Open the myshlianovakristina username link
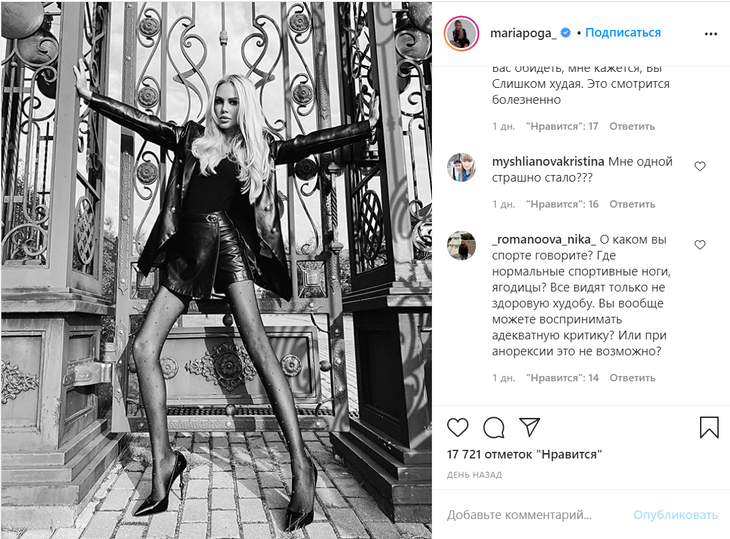The width and height of the screenshot is (730, 539). click(x=548, y=162)
